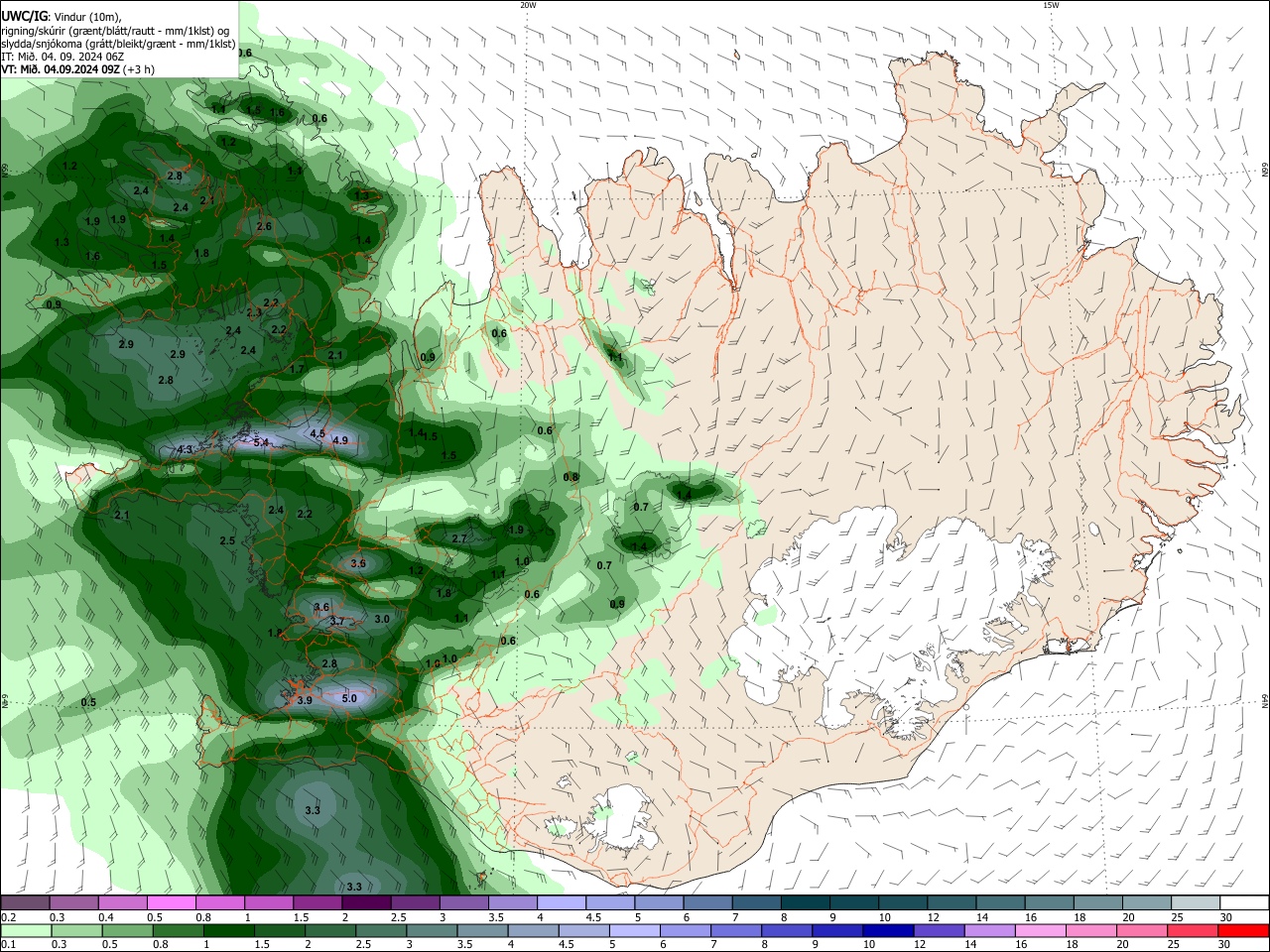Click the 5.0 precipitation value
Image resolution: width=1270 pixels, height=952 pixels.
[x=349, y=698]
